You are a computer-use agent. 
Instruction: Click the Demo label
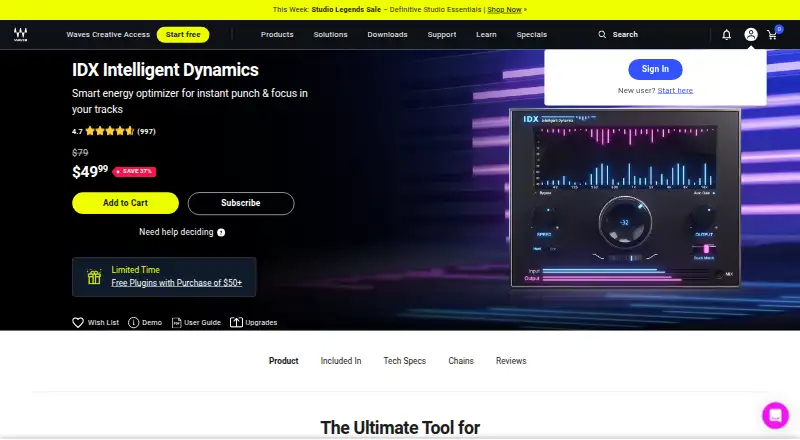[152, 323]
